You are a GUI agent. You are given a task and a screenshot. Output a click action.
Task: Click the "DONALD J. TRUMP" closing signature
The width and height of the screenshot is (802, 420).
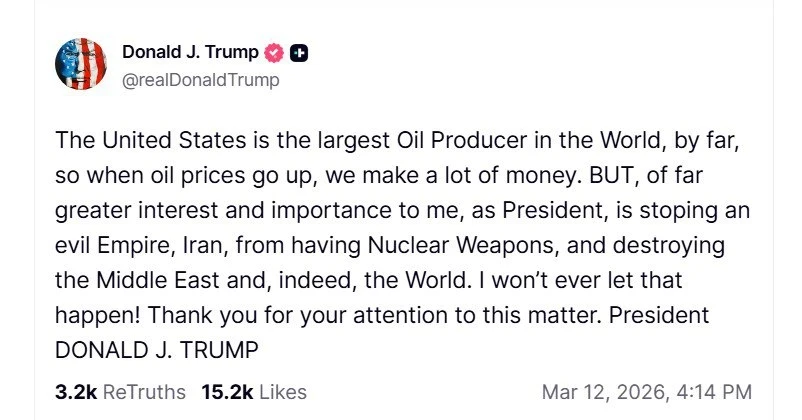tap(146, 350)
